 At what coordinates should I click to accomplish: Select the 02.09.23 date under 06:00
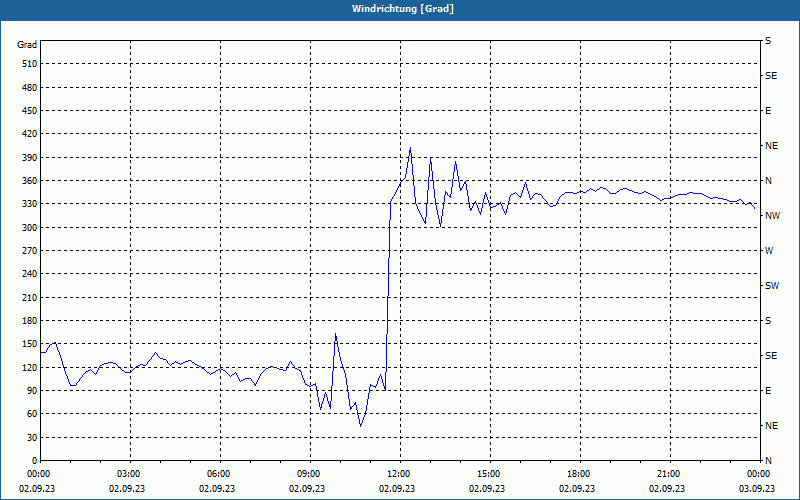click(217, 489)
